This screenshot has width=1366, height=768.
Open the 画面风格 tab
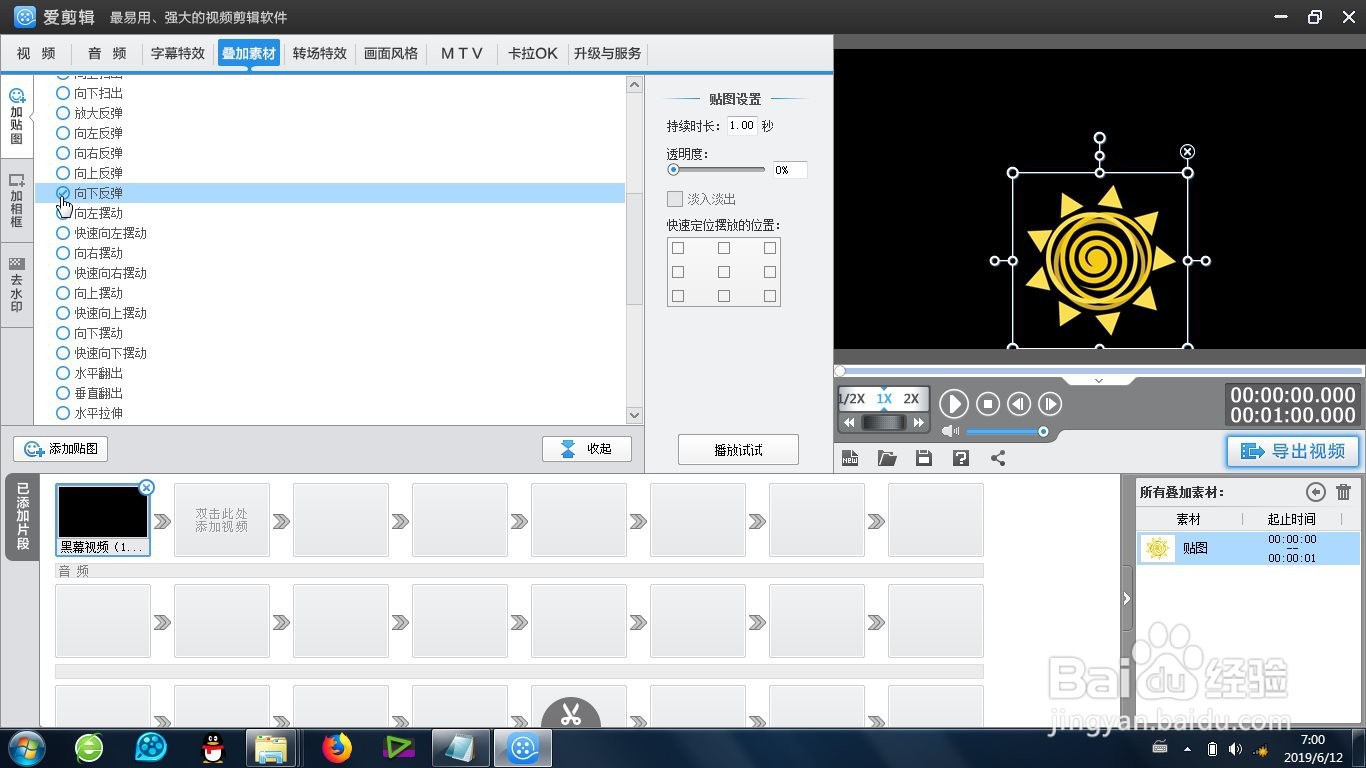pyautogui.click(x=391, y=53)
